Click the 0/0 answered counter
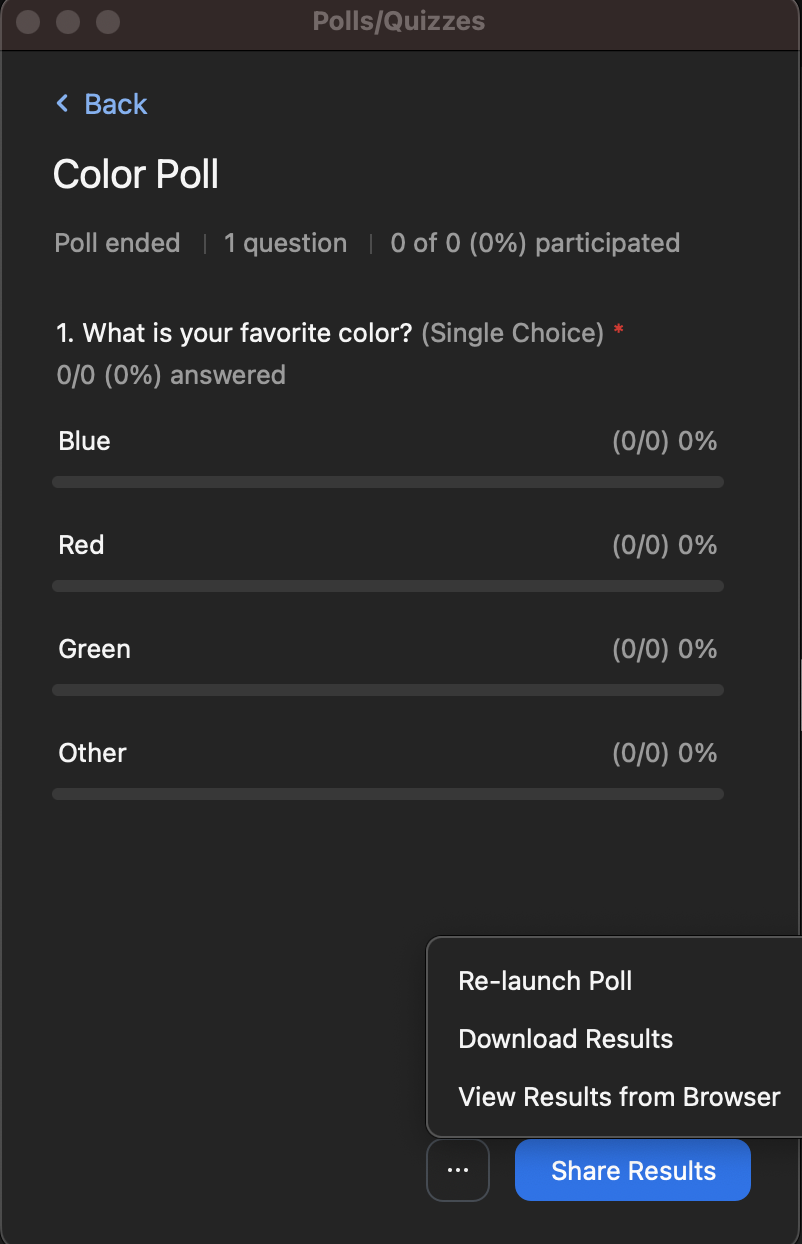Image resolution: width=802 pixels, height=1244 pixels. tap(170, 374)
